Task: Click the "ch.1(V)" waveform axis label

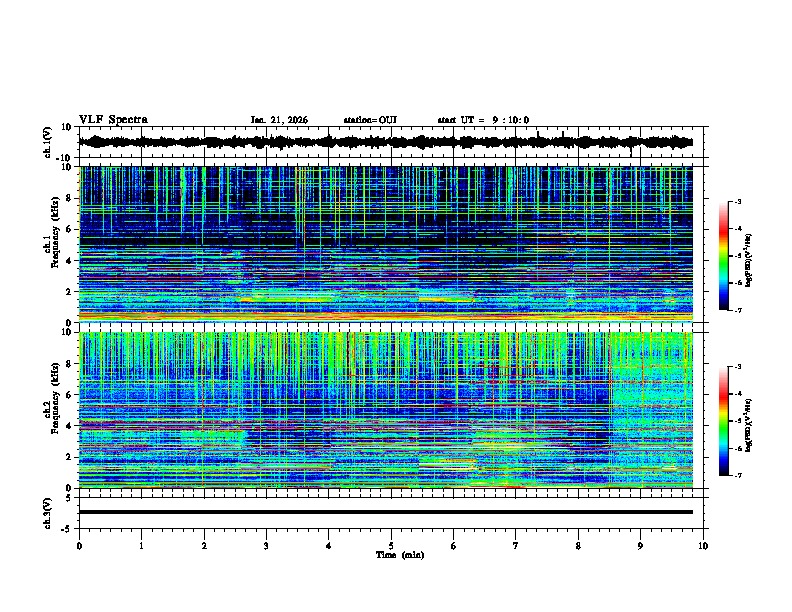Action: (49, 142)
